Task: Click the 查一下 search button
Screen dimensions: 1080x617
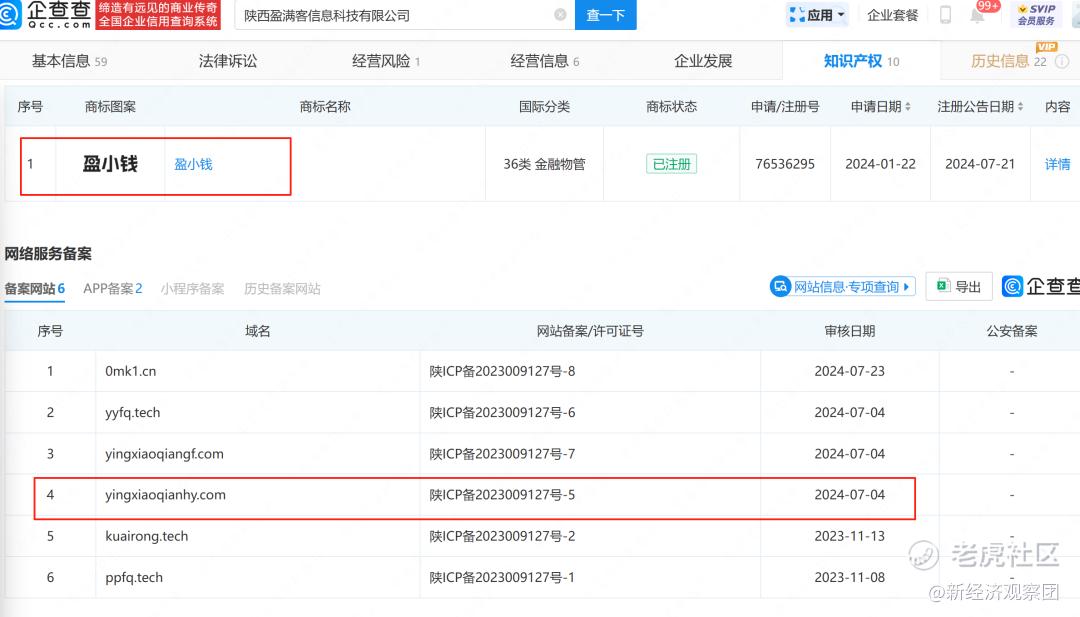Action: tap(605, 14)
